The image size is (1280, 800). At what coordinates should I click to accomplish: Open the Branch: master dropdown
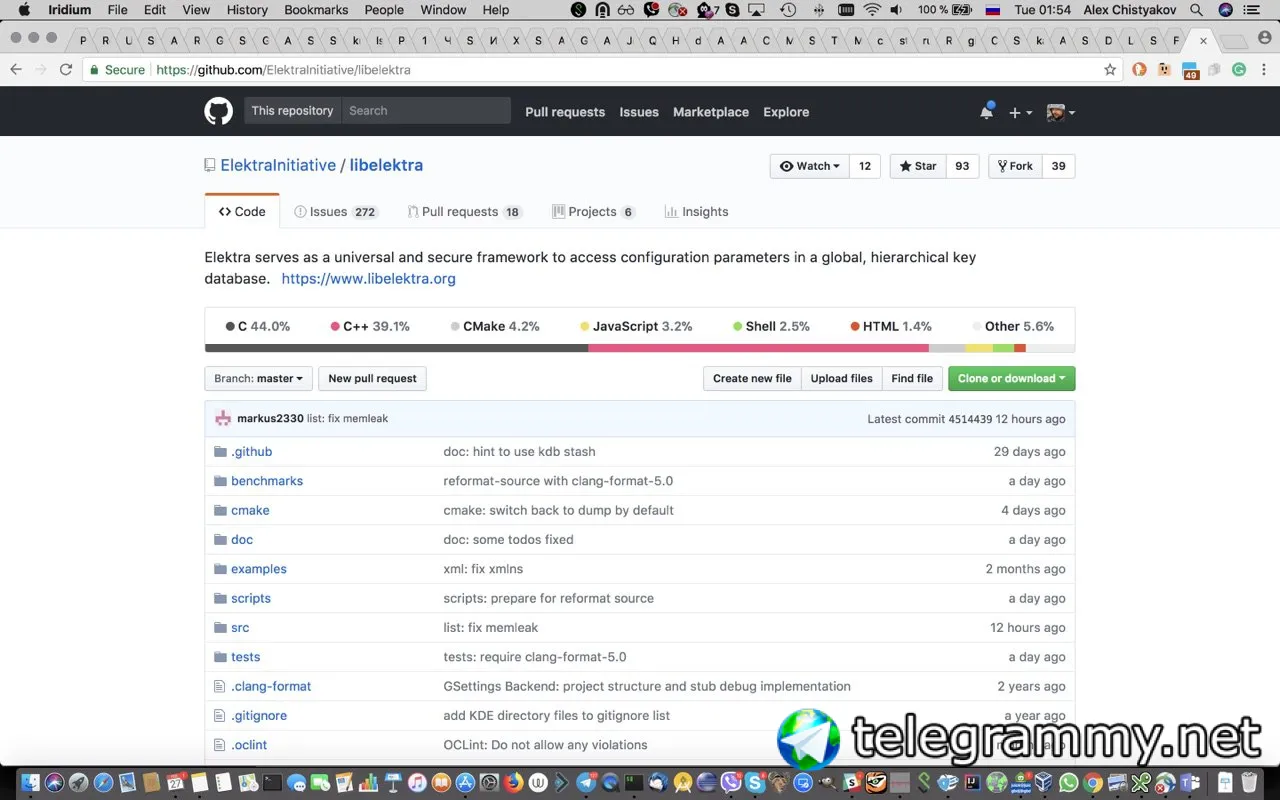tap(258, 379)
